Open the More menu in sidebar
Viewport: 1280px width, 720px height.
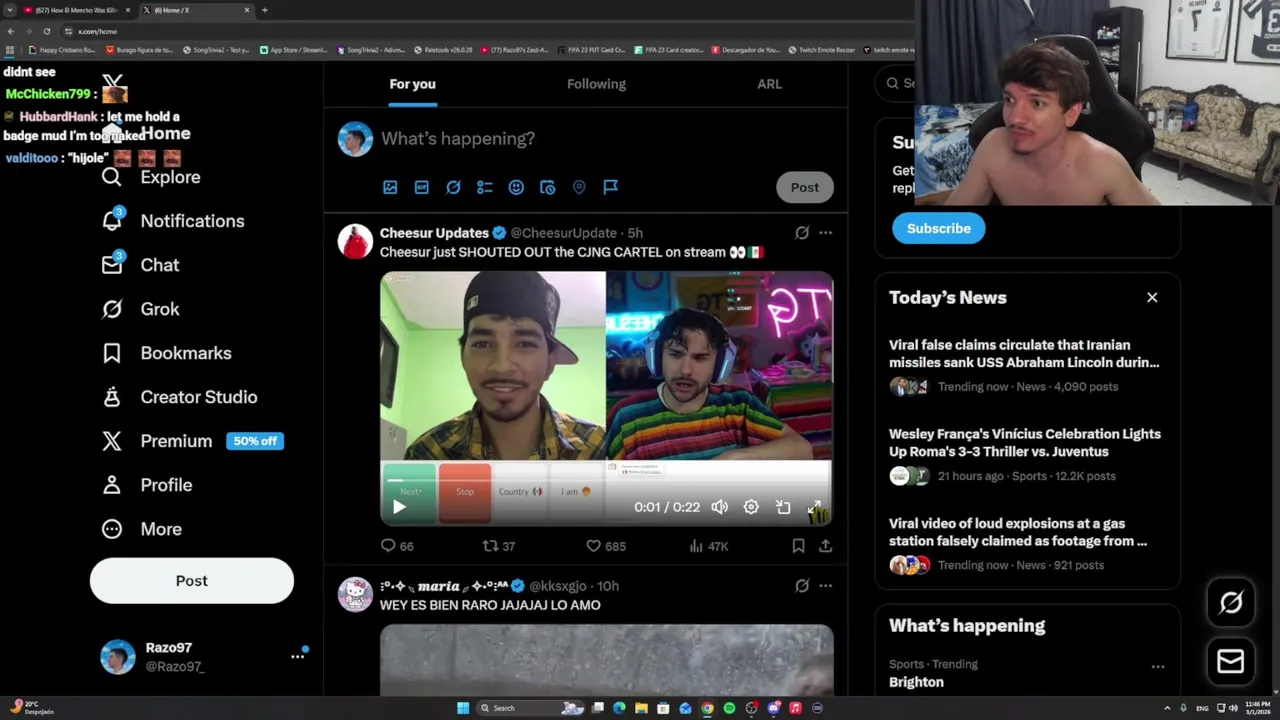tap(141, 529)
